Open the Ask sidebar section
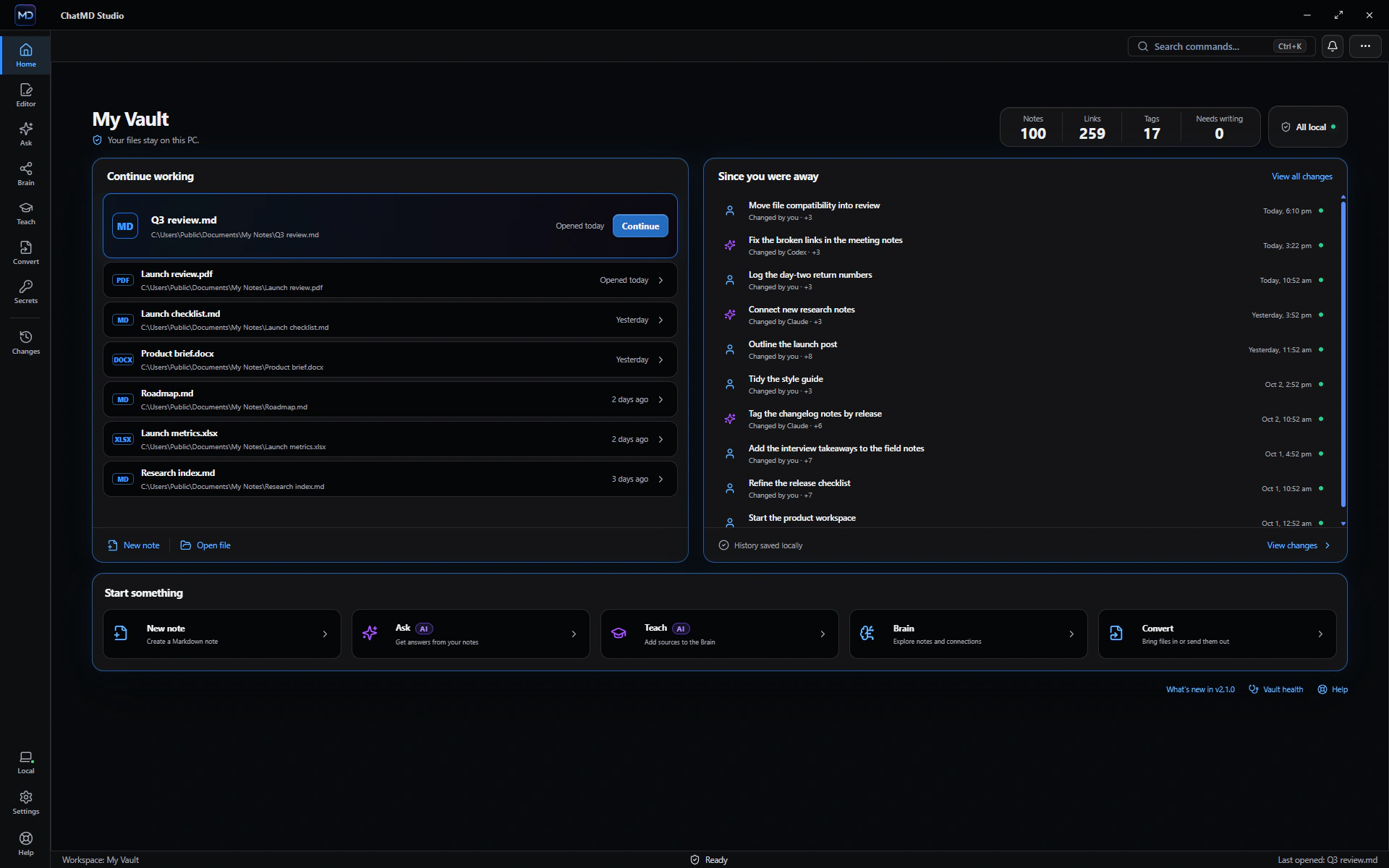 [x=25, y=134]
